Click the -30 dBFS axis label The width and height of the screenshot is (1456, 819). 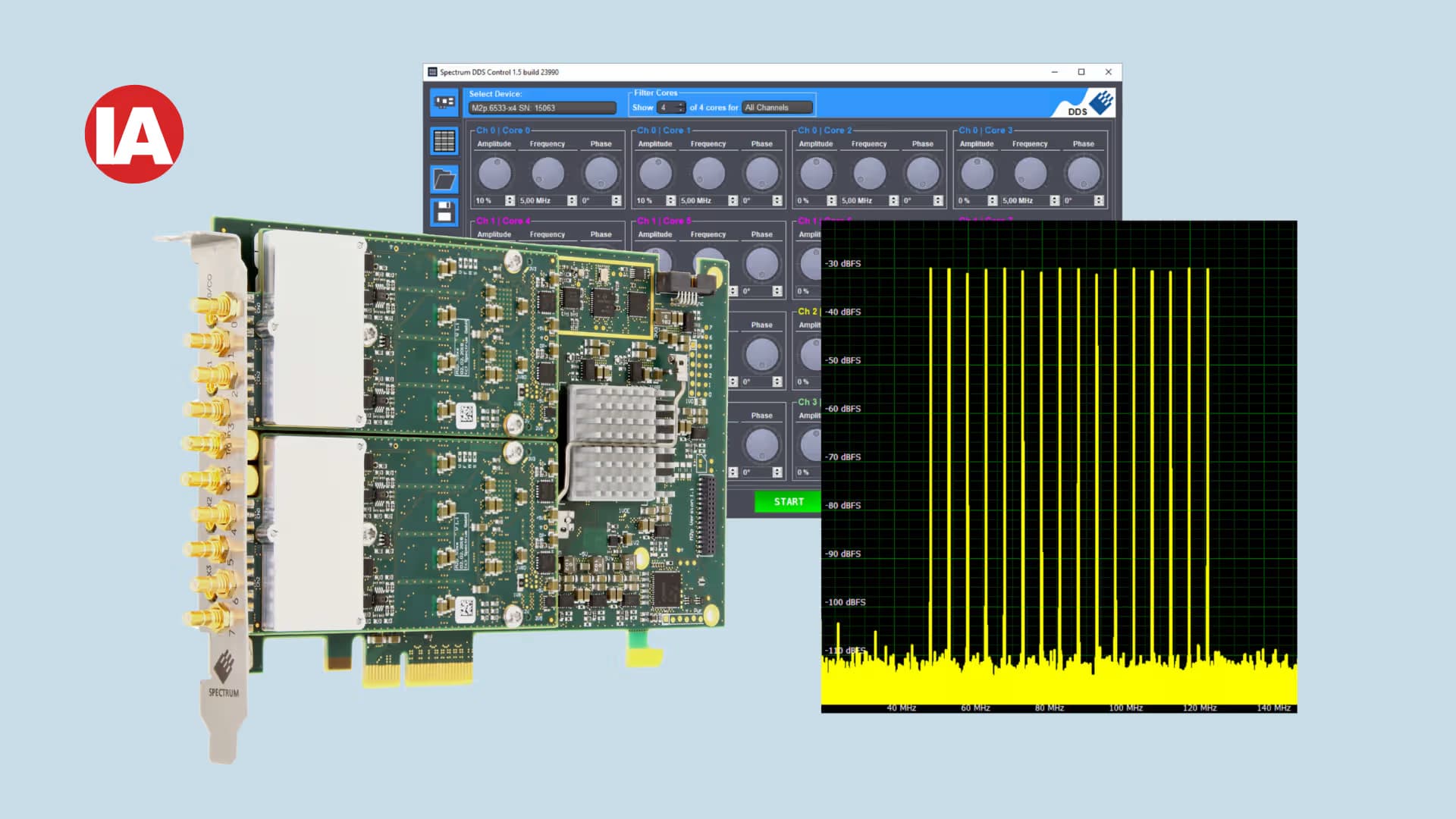click(x=843, y=264)
